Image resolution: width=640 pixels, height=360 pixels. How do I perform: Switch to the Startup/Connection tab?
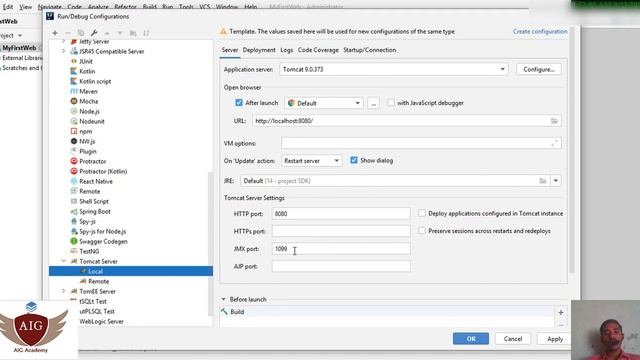pos(369,50)
